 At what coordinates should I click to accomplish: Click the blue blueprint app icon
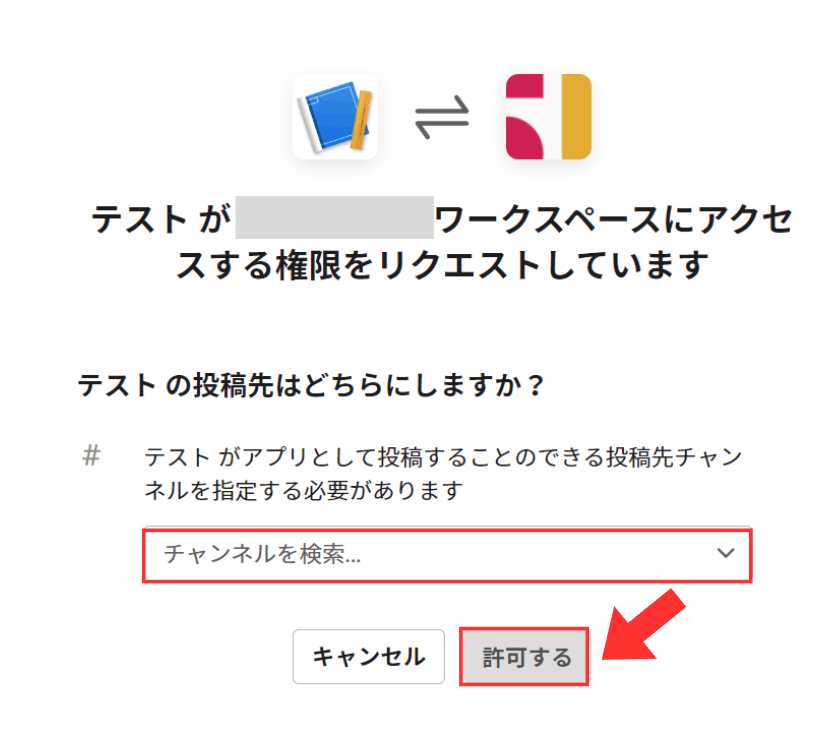[335, 116]
